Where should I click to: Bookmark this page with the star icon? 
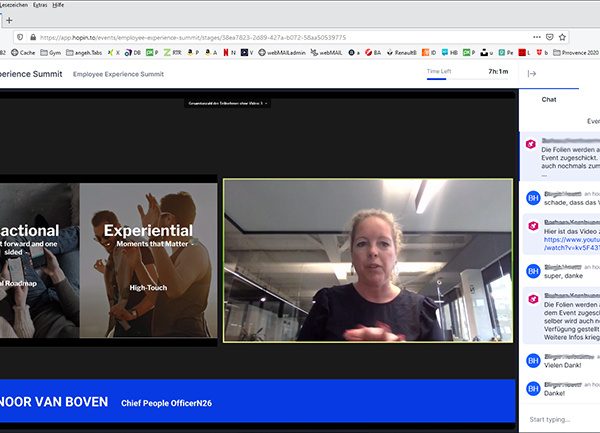pyautogui.click(x=562, y=37)
